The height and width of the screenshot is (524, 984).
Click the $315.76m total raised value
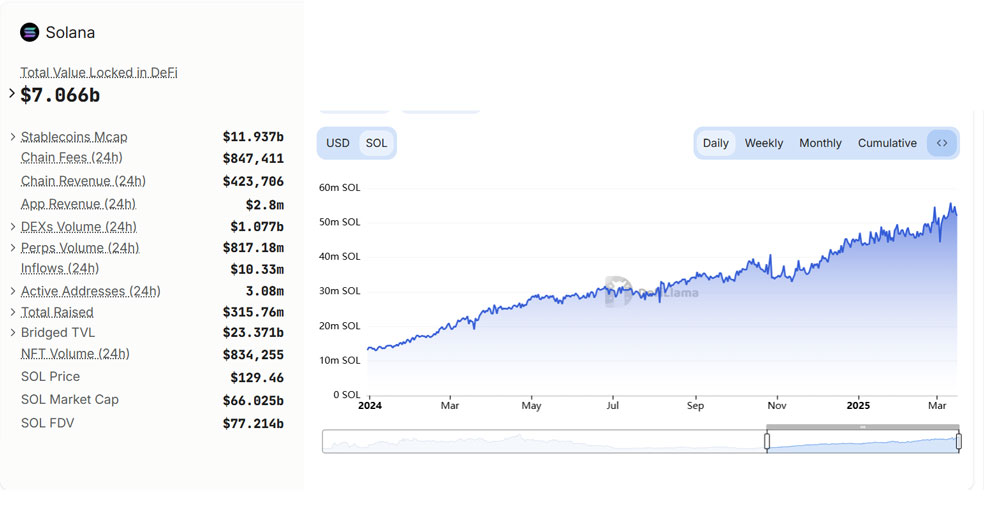(253, 312)
